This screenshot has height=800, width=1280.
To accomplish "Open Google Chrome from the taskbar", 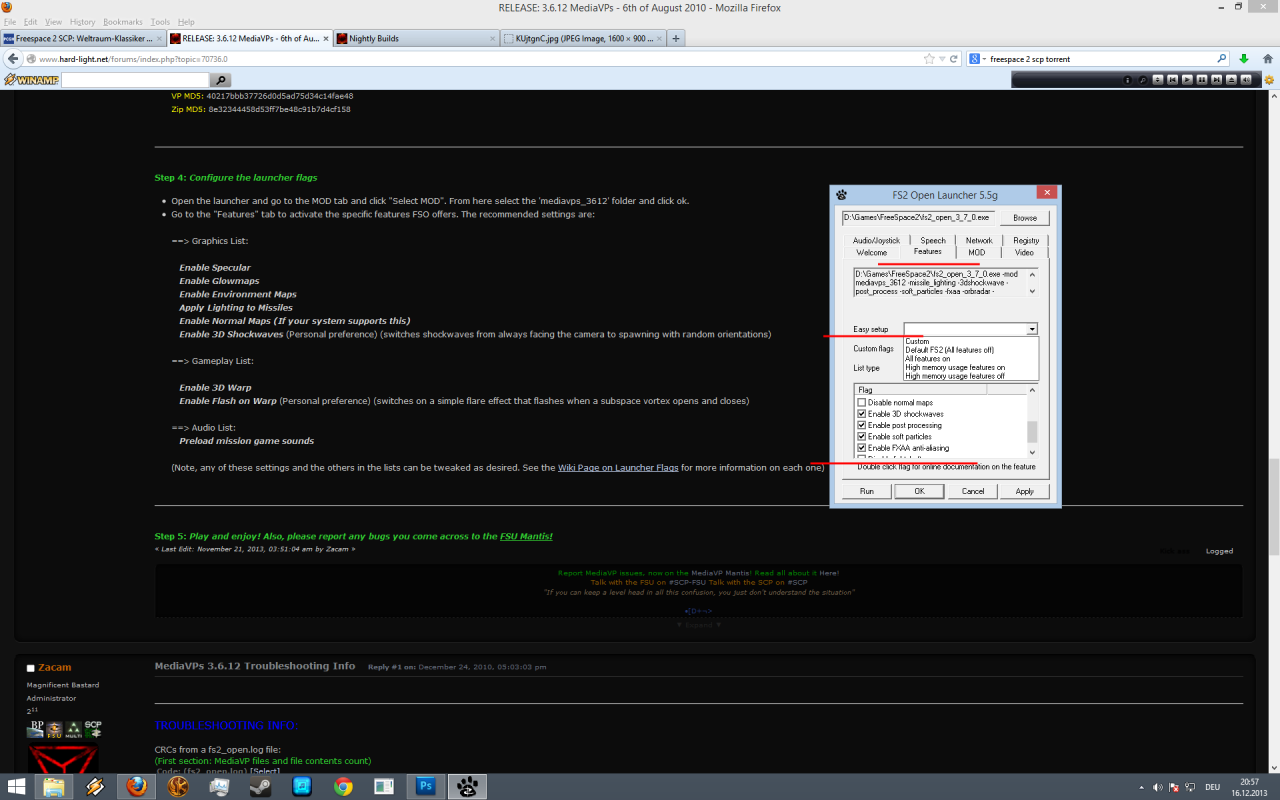I will point(343,786).
